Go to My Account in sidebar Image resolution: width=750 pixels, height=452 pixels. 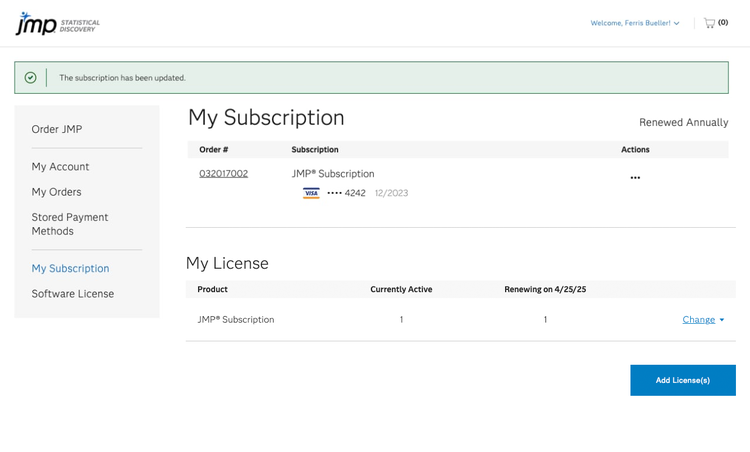tap(60, 167)
